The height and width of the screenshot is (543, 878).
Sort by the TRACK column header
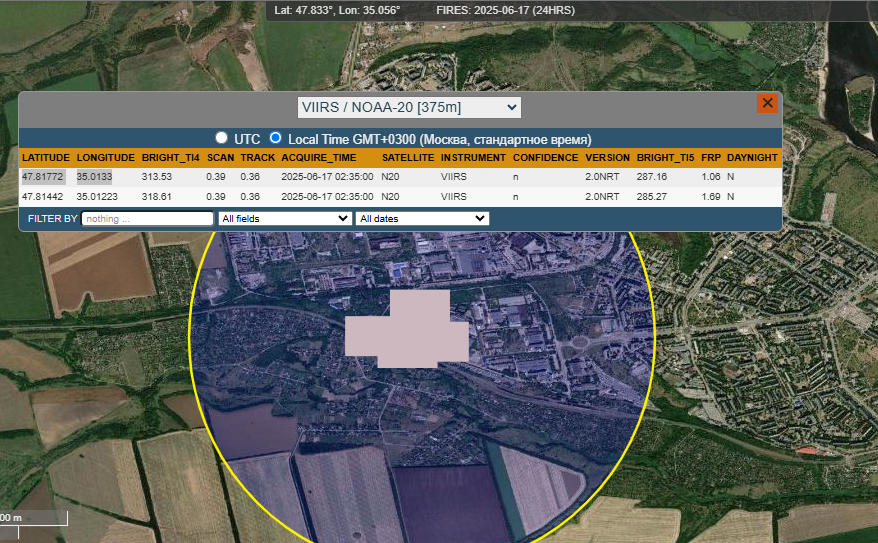point(258,158)
